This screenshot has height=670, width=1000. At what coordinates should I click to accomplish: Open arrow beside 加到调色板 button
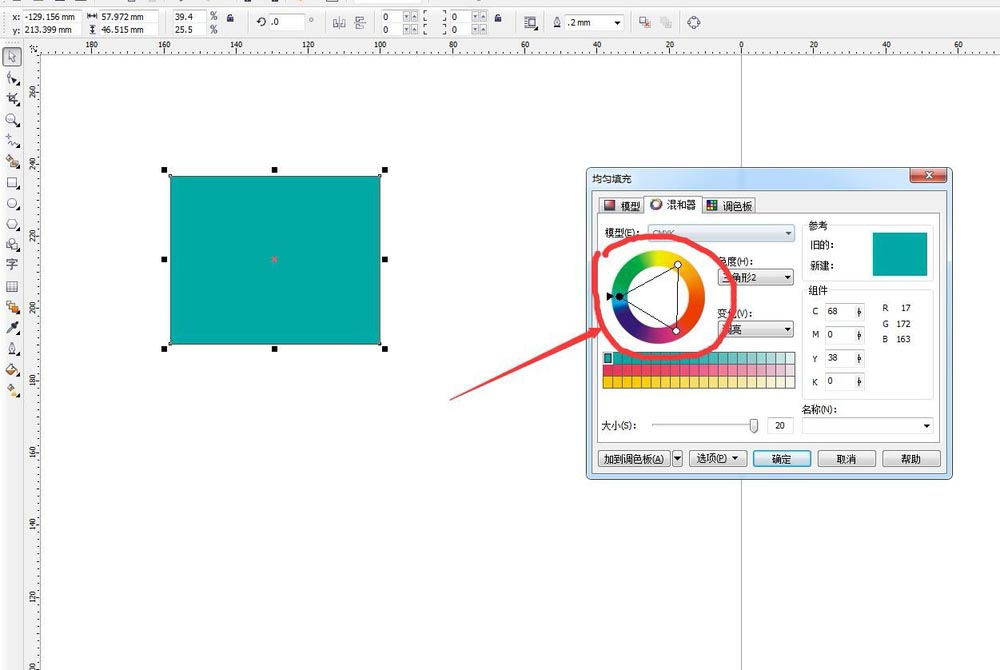[677, 458]
